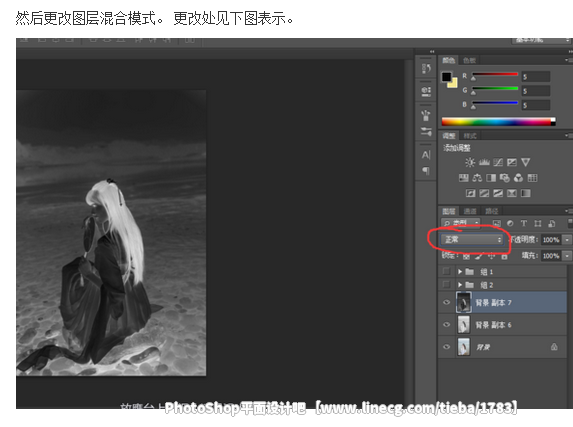Add an Exposure adjustment
The height and width of the screenshot is (427, 573).
coord(512,162)
